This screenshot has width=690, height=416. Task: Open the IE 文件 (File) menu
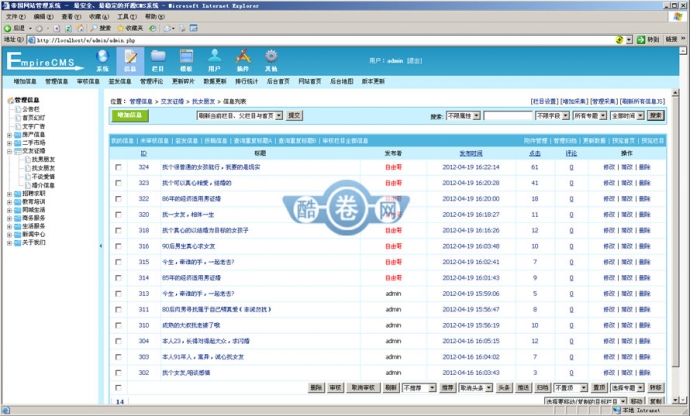15,17
